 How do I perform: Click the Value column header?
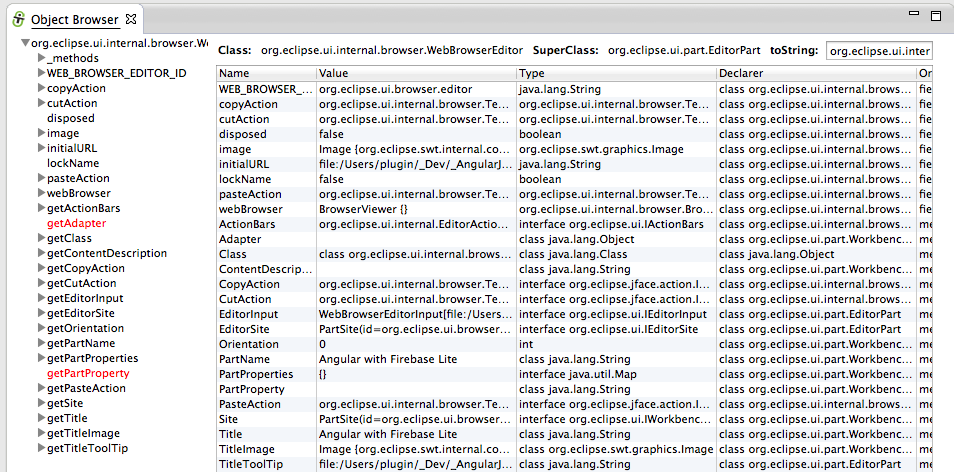415,73
